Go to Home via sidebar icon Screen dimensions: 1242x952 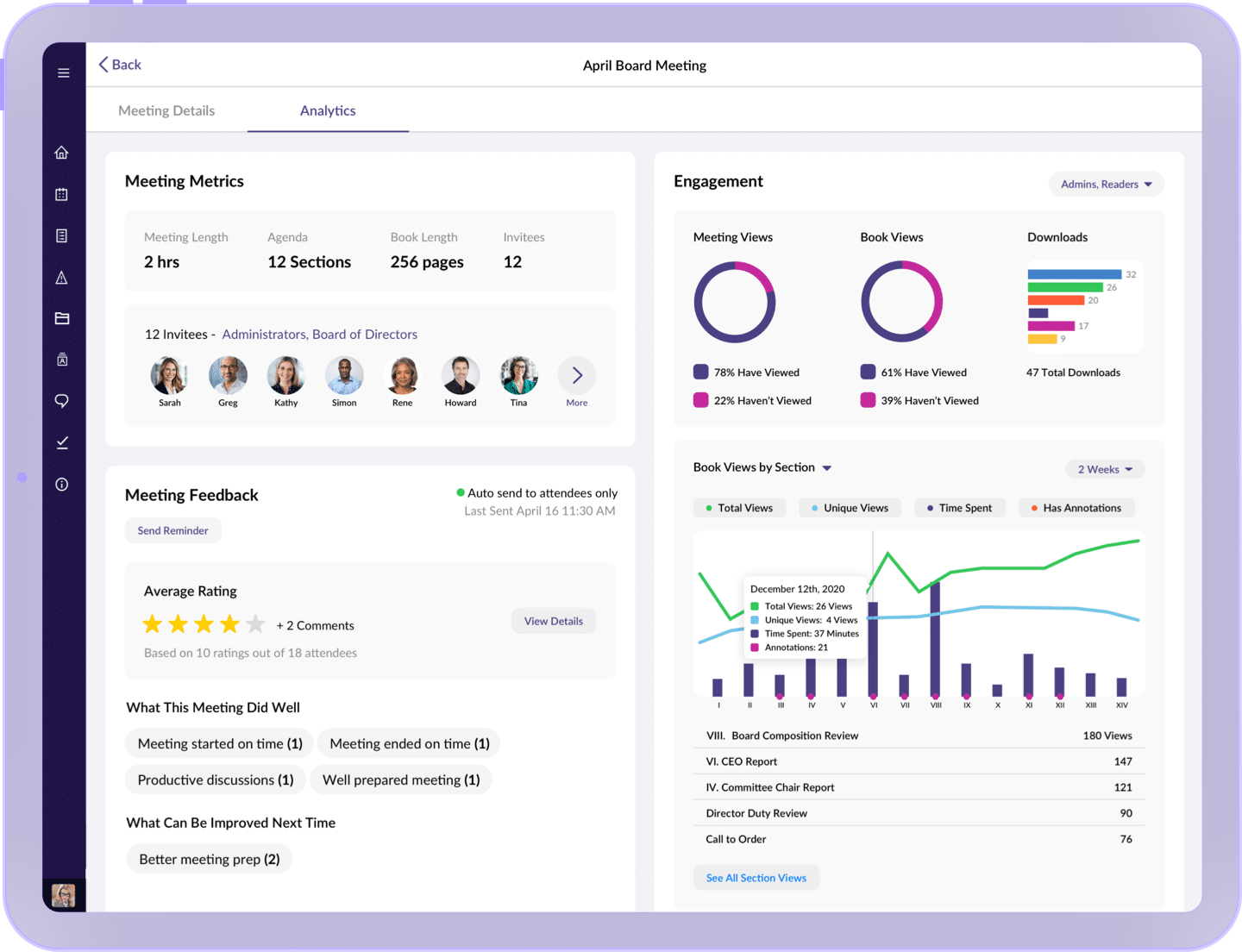(62, 153)
